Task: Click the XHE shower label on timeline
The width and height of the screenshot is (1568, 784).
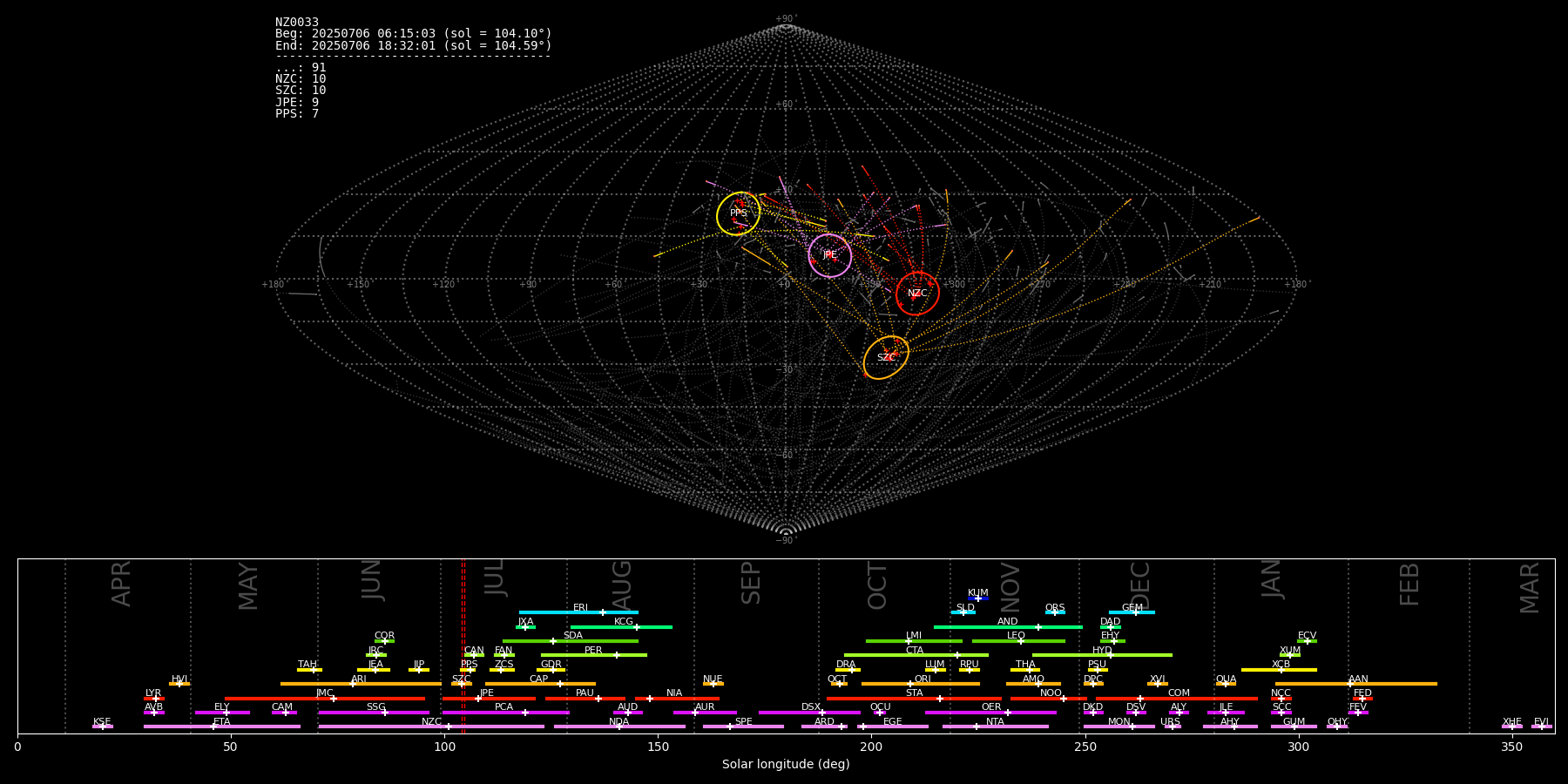Action: 1512,722
